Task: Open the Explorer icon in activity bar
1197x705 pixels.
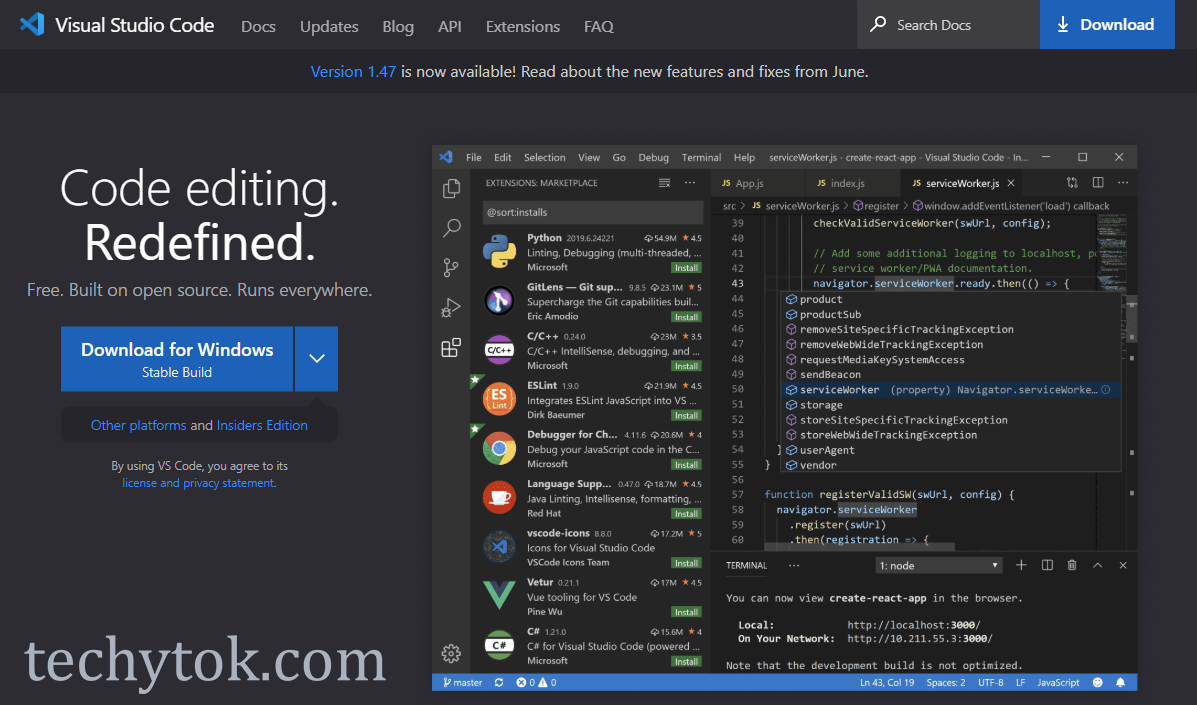Action: click(451, 188)
